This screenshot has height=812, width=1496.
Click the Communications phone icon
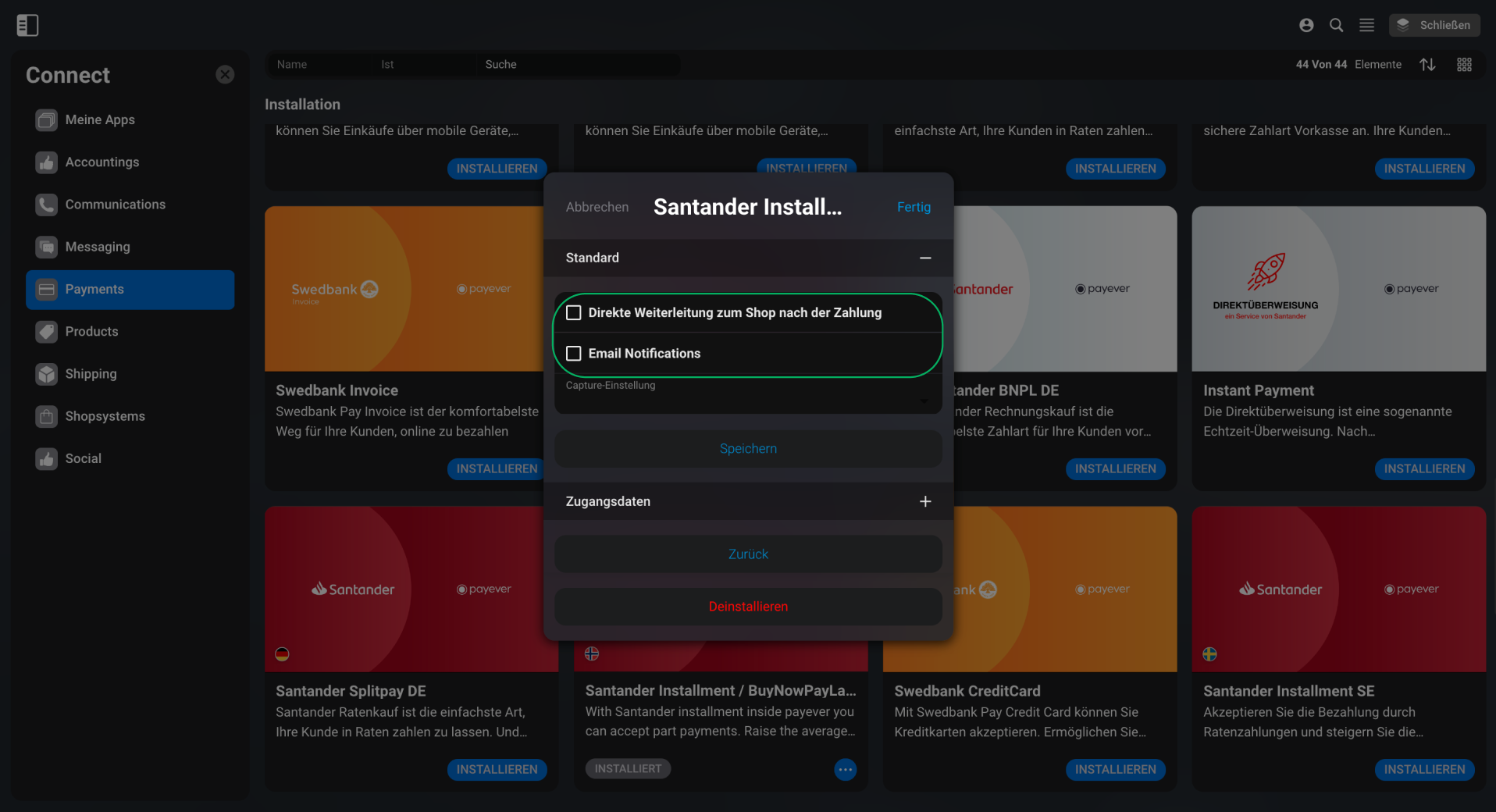coord(47,205)
